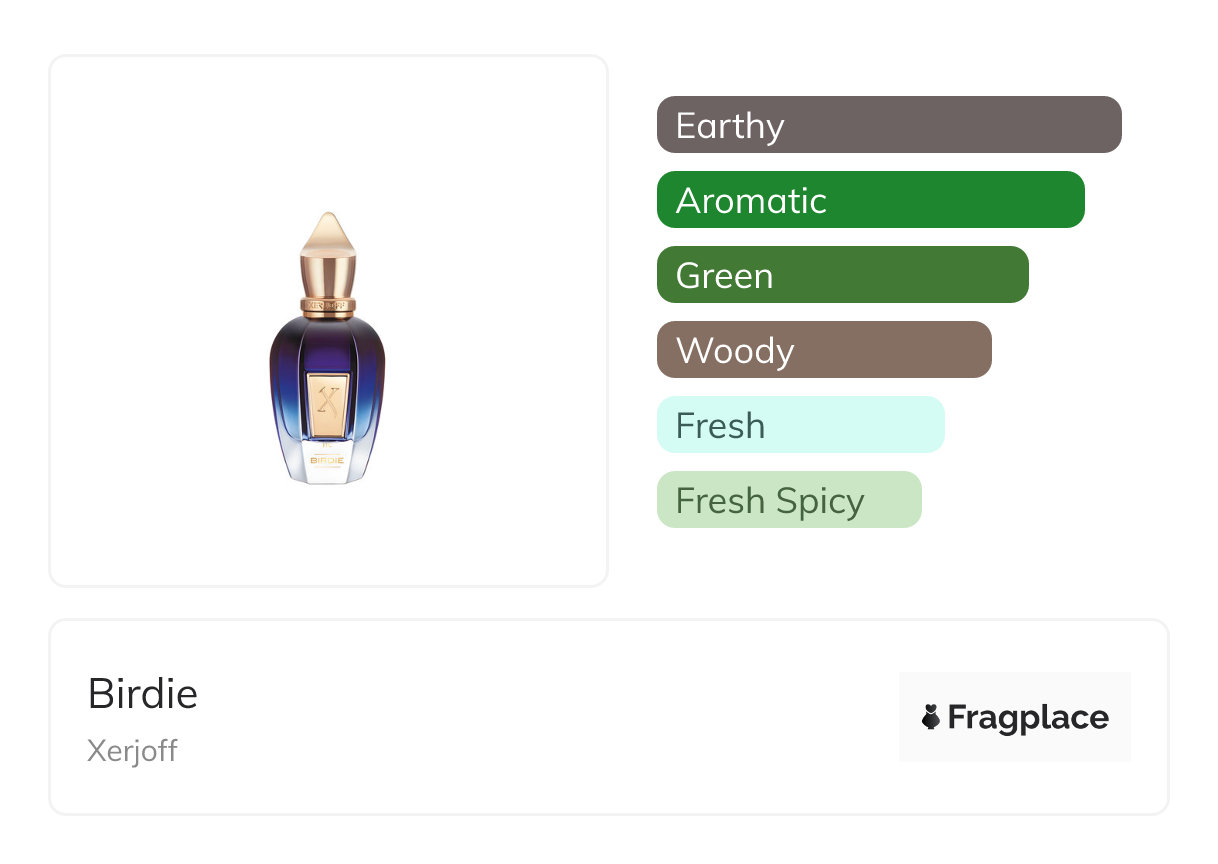Screen dimensions: 1218x864
Task: Click the dark purple glass of the bottle
Action: click(x=290, y=370)
